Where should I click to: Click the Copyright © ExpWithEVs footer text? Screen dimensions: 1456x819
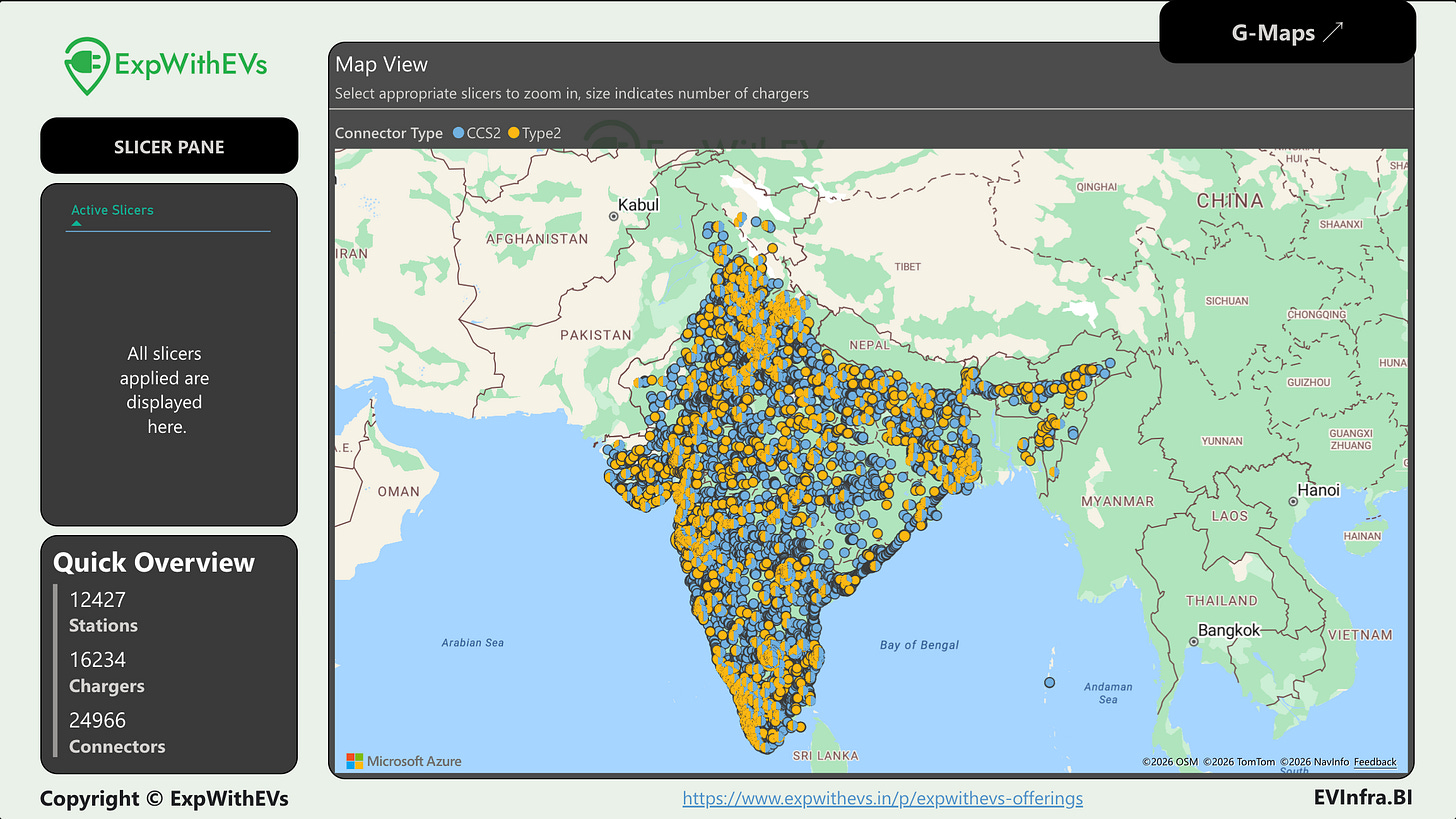click(x=164, y=798)
